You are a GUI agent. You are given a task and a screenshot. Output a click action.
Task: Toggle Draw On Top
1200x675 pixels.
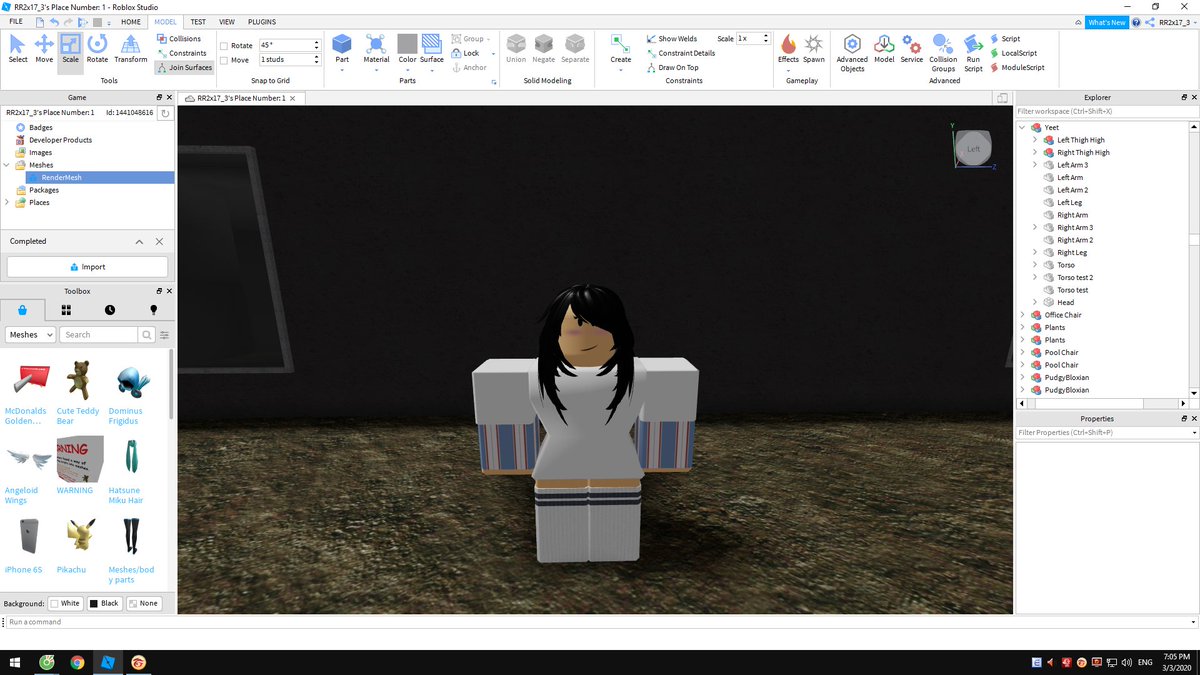click(672, 68)
